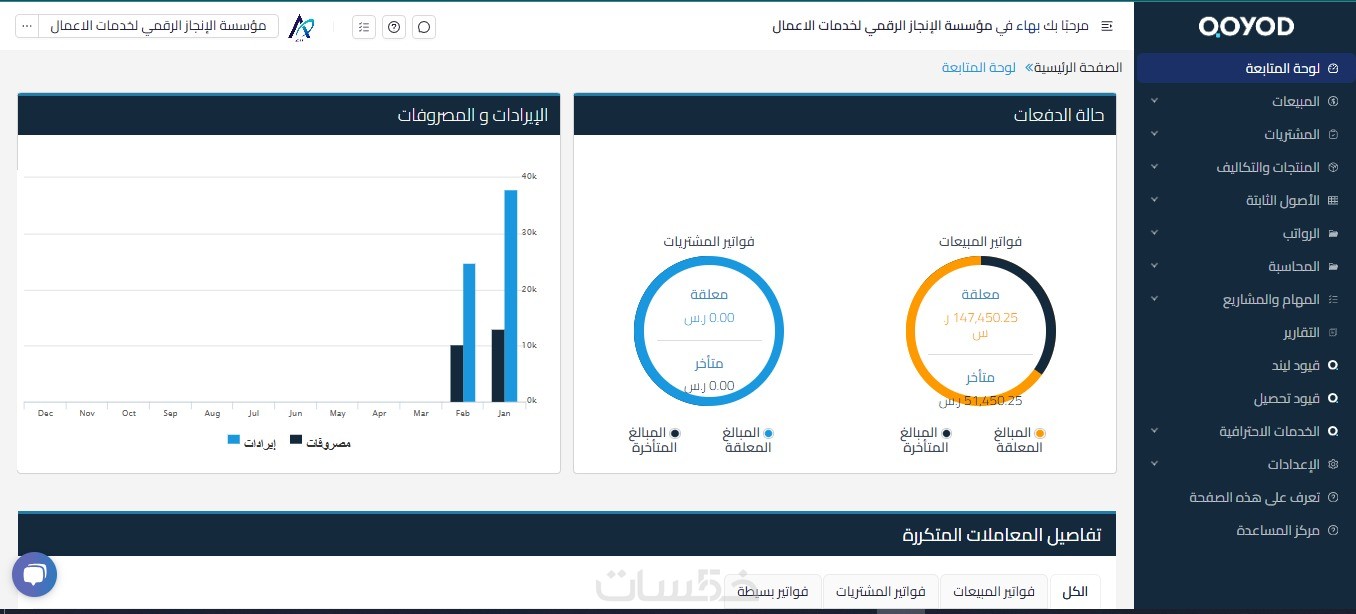
Task: Click تفاصيل المعاملات المتكررة section title
Action: 1002,535
